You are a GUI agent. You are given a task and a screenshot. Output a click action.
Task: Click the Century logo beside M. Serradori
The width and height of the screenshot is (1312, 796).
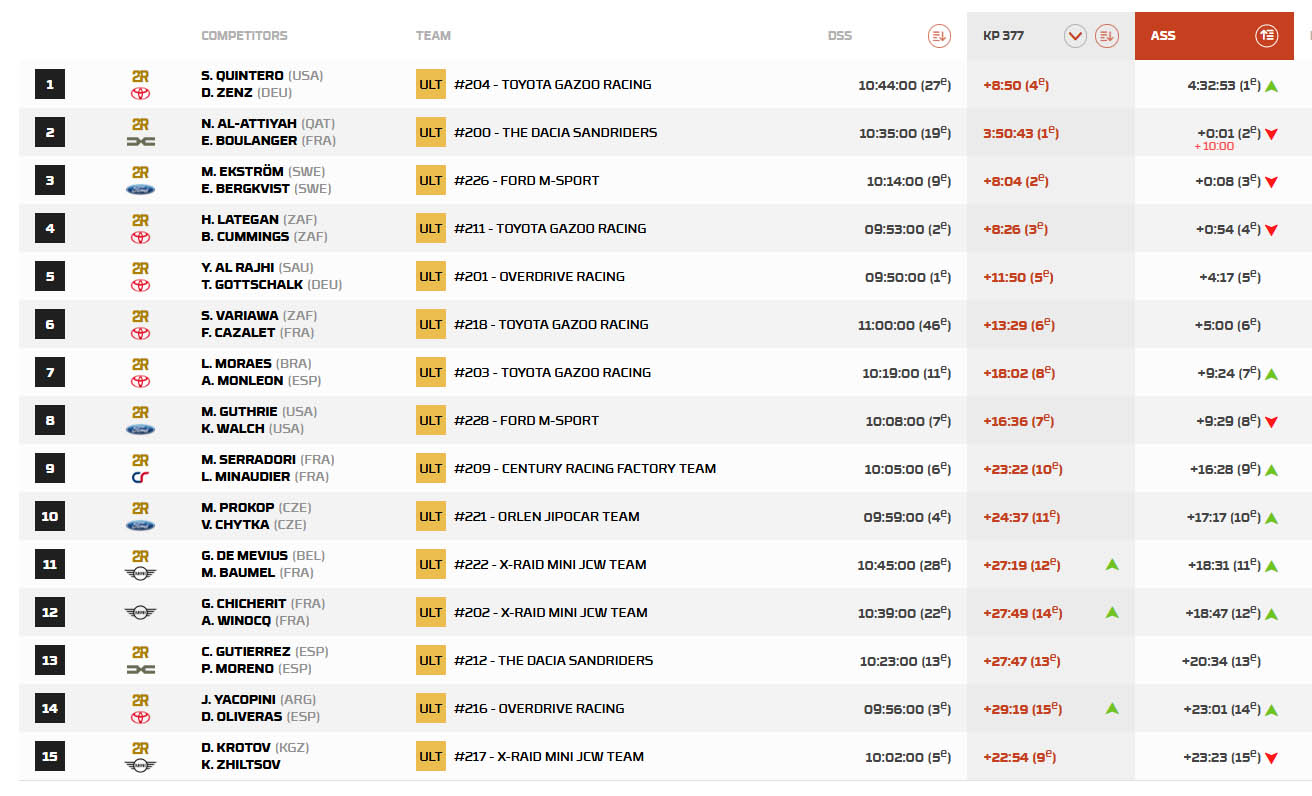pyautogui.click(x=140, y=477)
